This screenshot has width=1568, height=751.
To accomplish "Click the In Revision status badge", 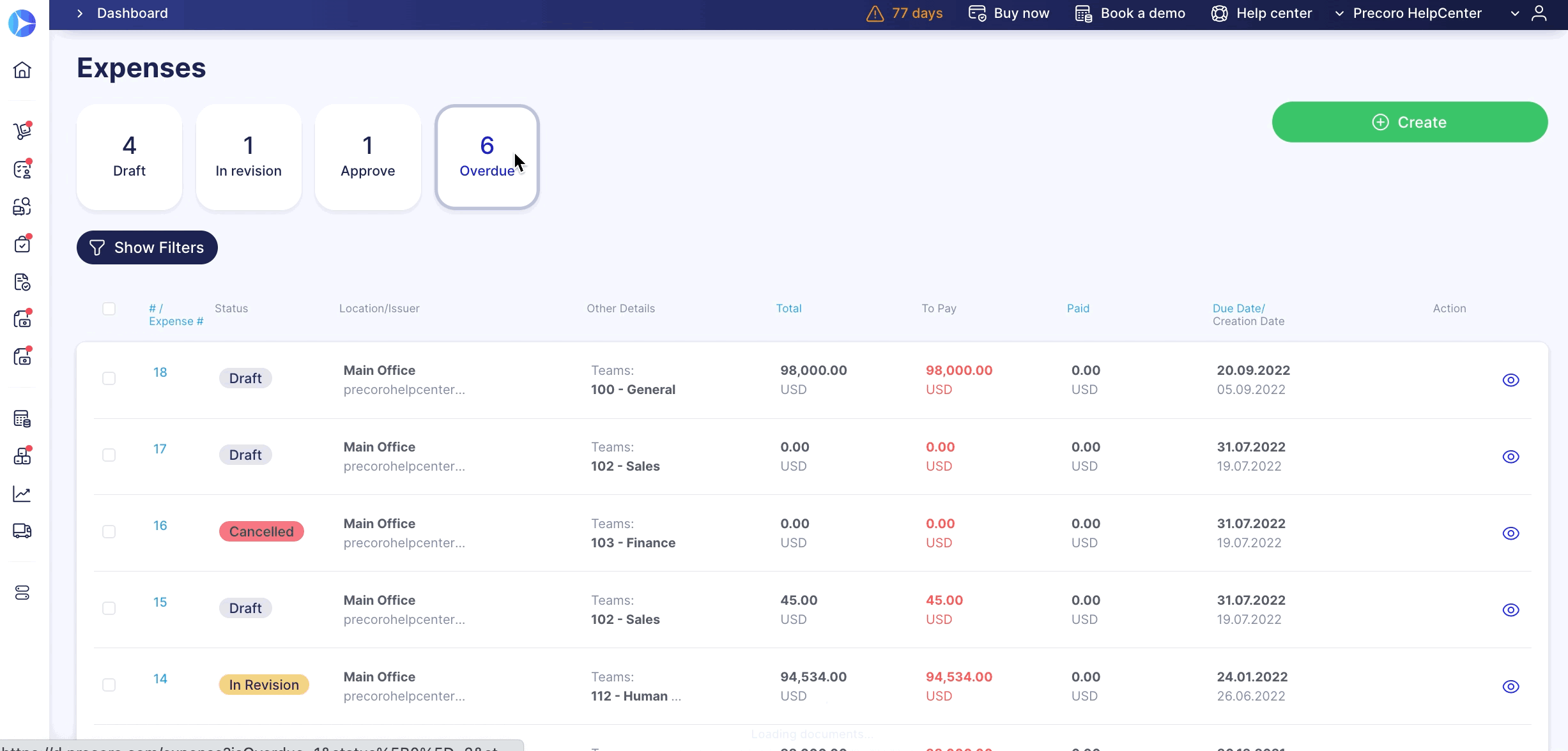I will [264, 685].
